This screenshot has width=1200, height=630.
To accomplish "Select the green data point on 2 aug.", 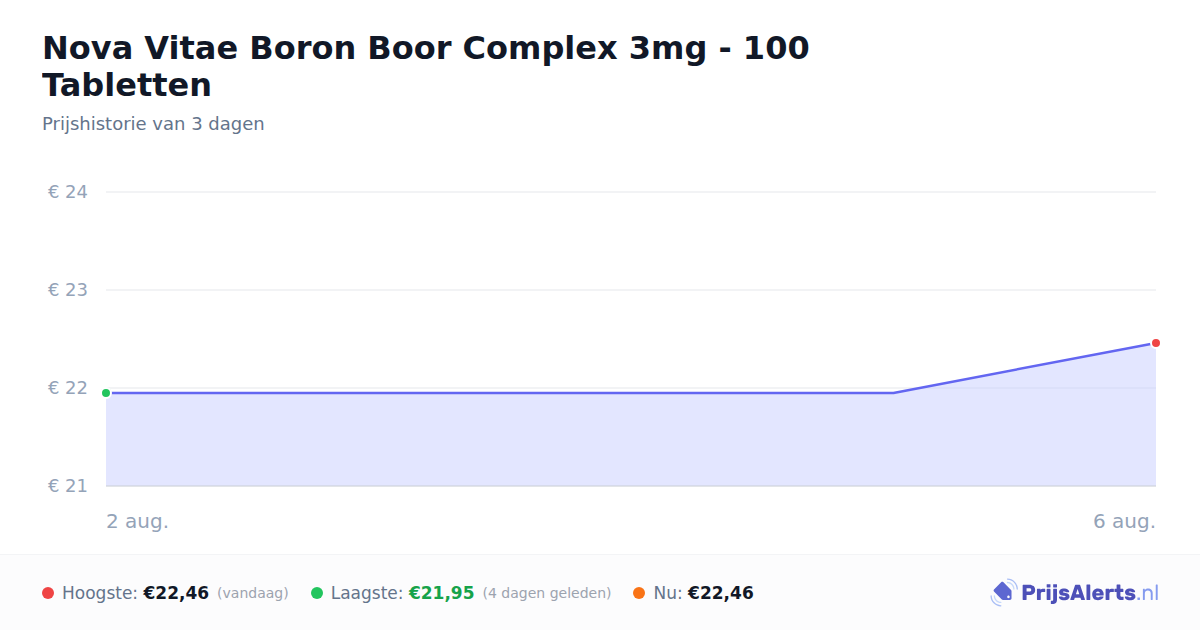I will click(106, 393).
